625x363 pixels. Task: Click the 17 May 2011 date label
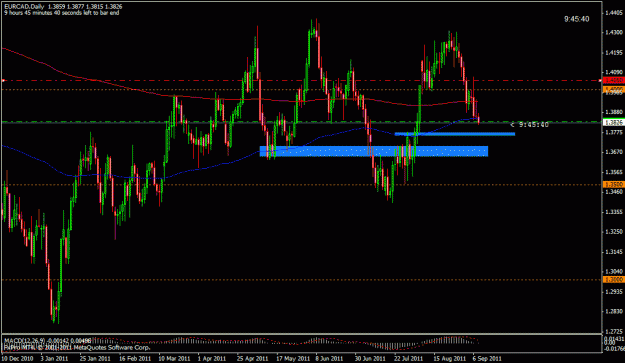point(293,359)
